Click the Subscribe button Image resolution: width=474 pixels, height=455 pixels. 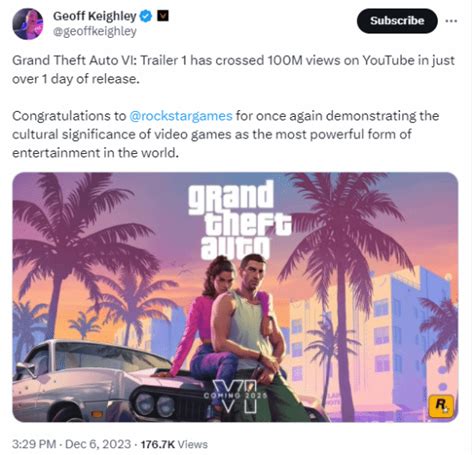397,21
